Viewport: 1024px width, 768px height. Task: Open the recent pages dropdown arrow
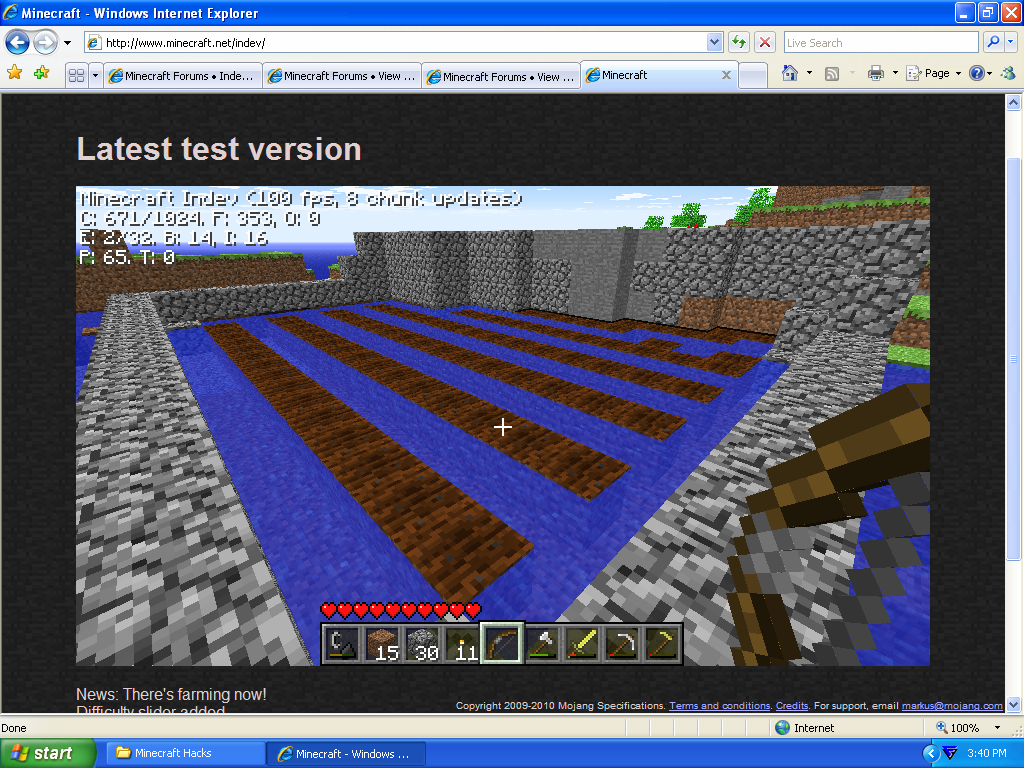[67, 43]
